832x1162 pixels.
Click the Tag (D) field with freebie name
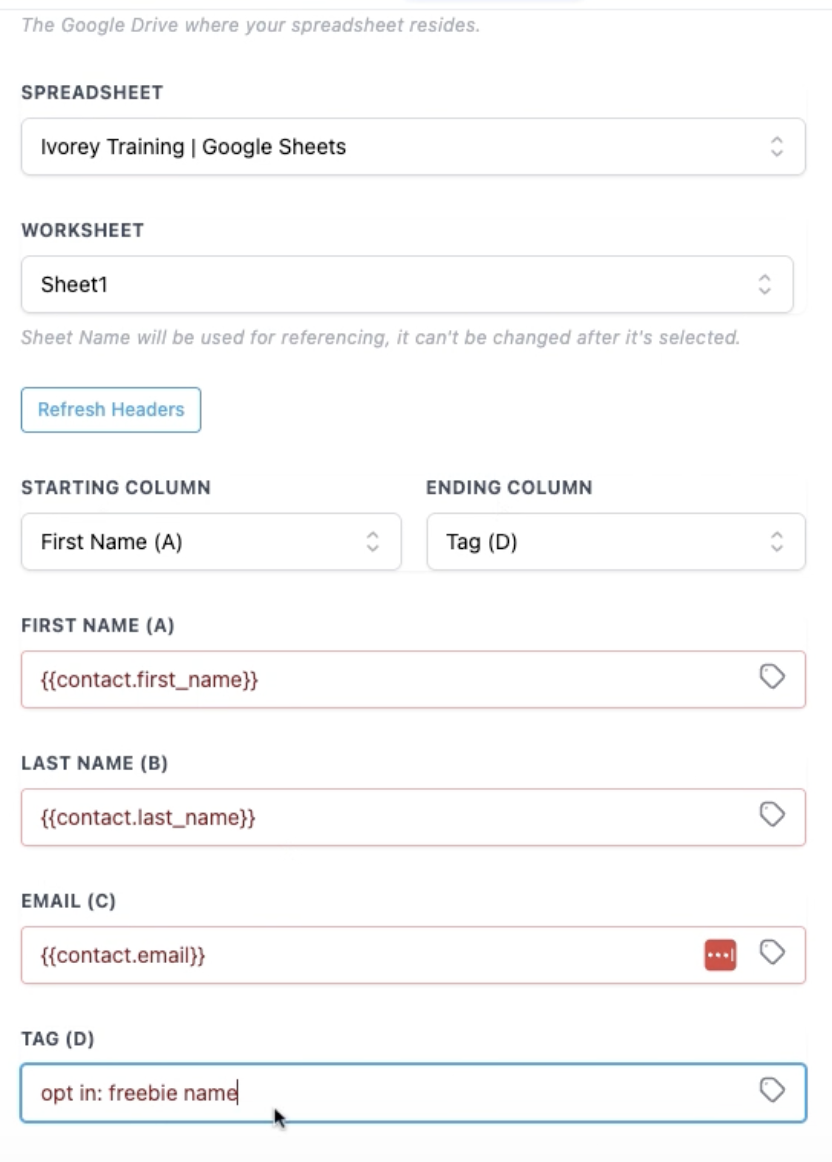[380, 1092]
